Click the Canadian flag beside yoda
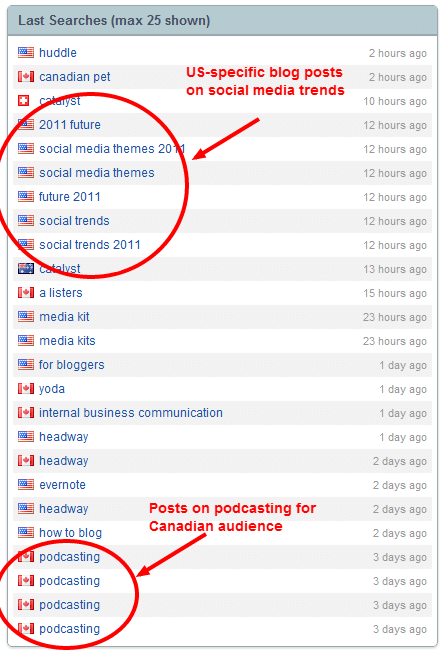 pos(26,389)
